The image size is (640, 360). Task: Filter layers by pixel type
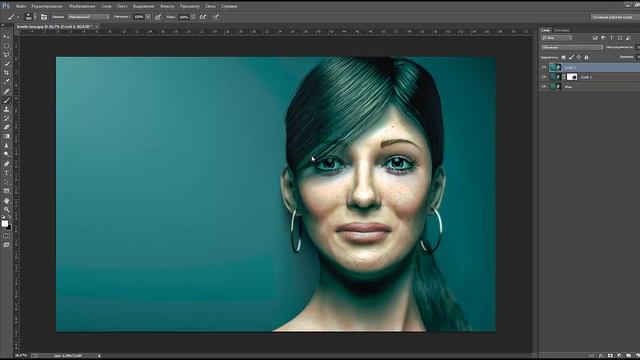(x=595, y=38)
